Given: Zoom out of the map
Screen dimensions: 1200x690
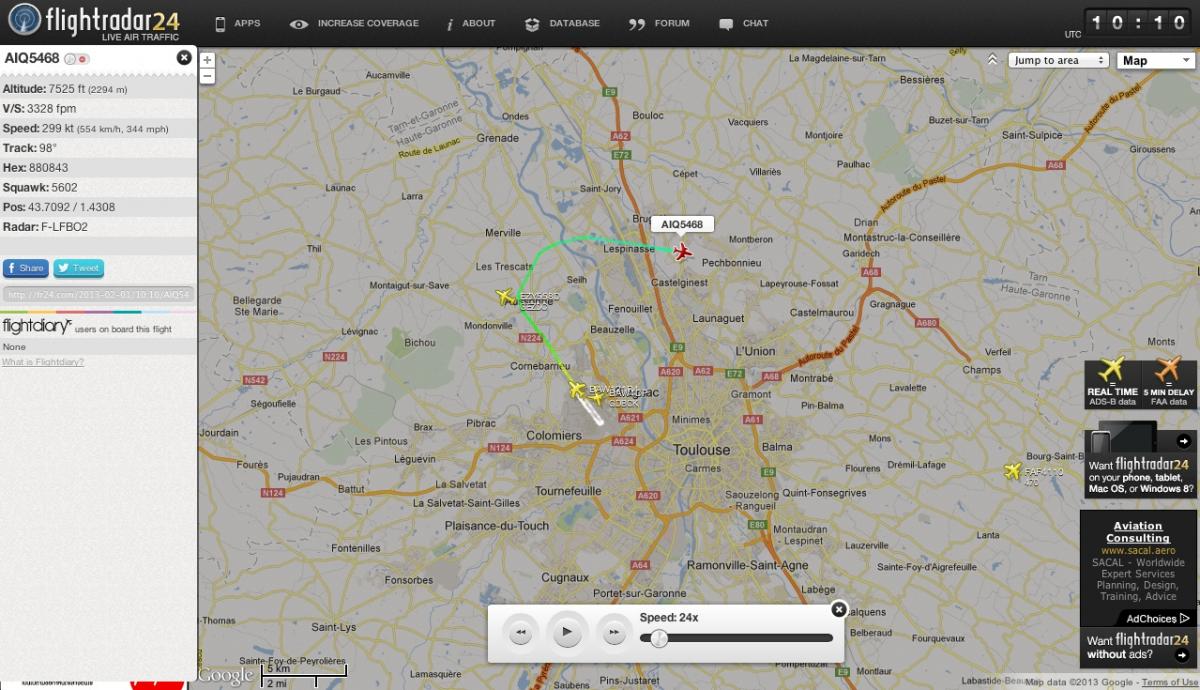Looking at the screenshot, I should click(x=207, y=75).
